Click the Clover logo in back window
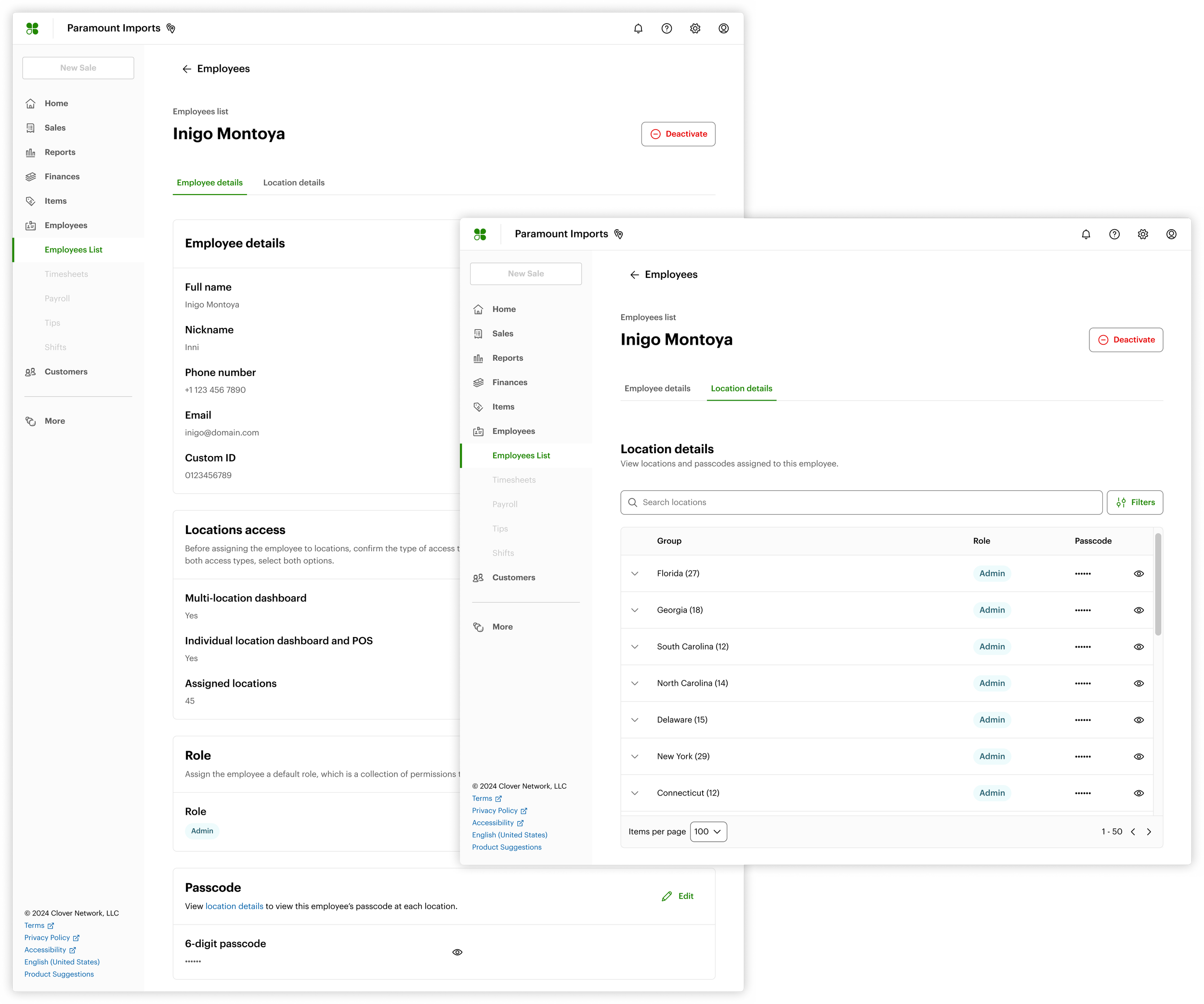The image size is (1204, 1004). pyautogui.click(x=33, y=29)
